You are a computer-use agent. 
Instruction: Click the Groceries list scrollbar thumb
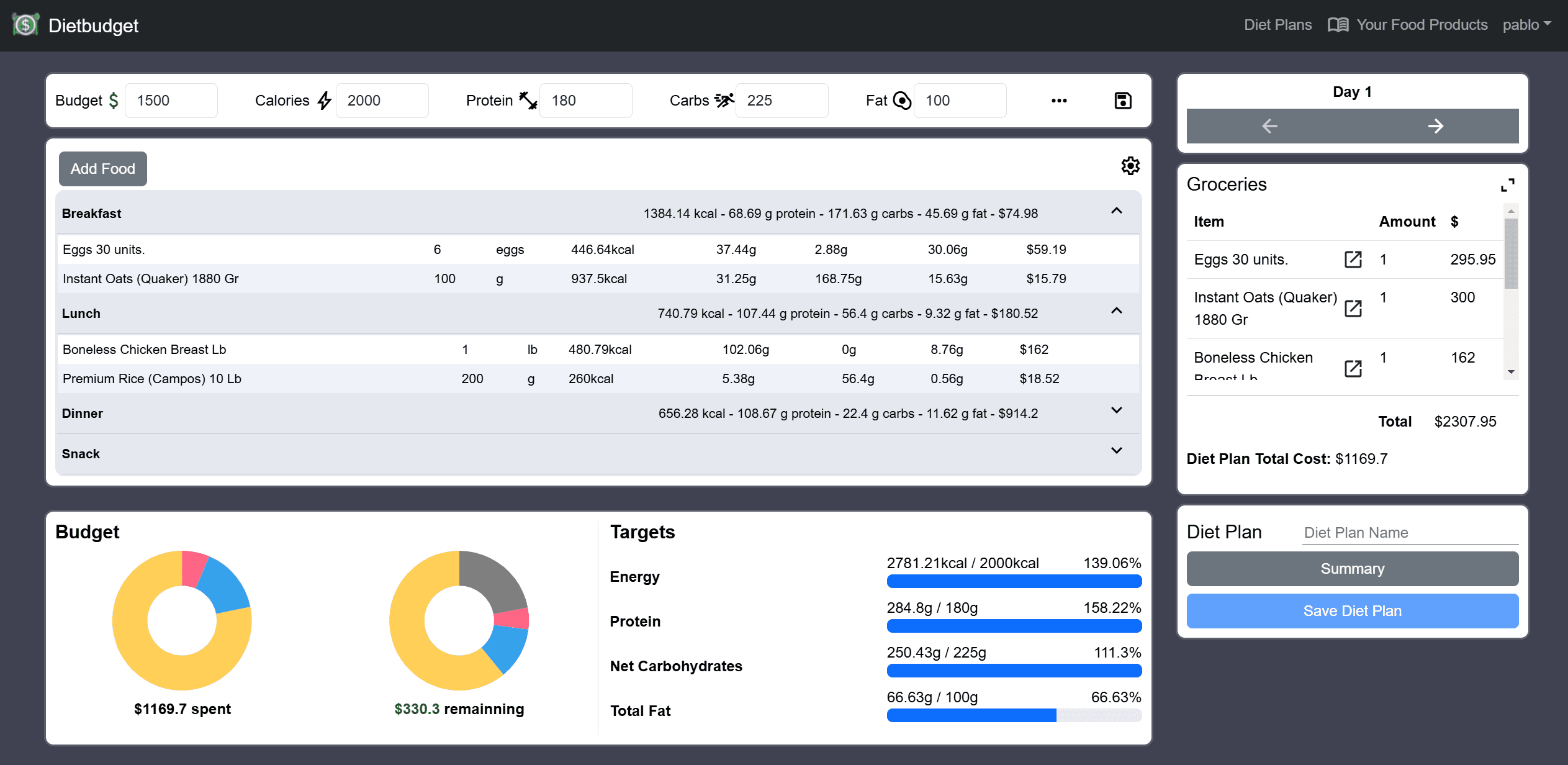1511,253
